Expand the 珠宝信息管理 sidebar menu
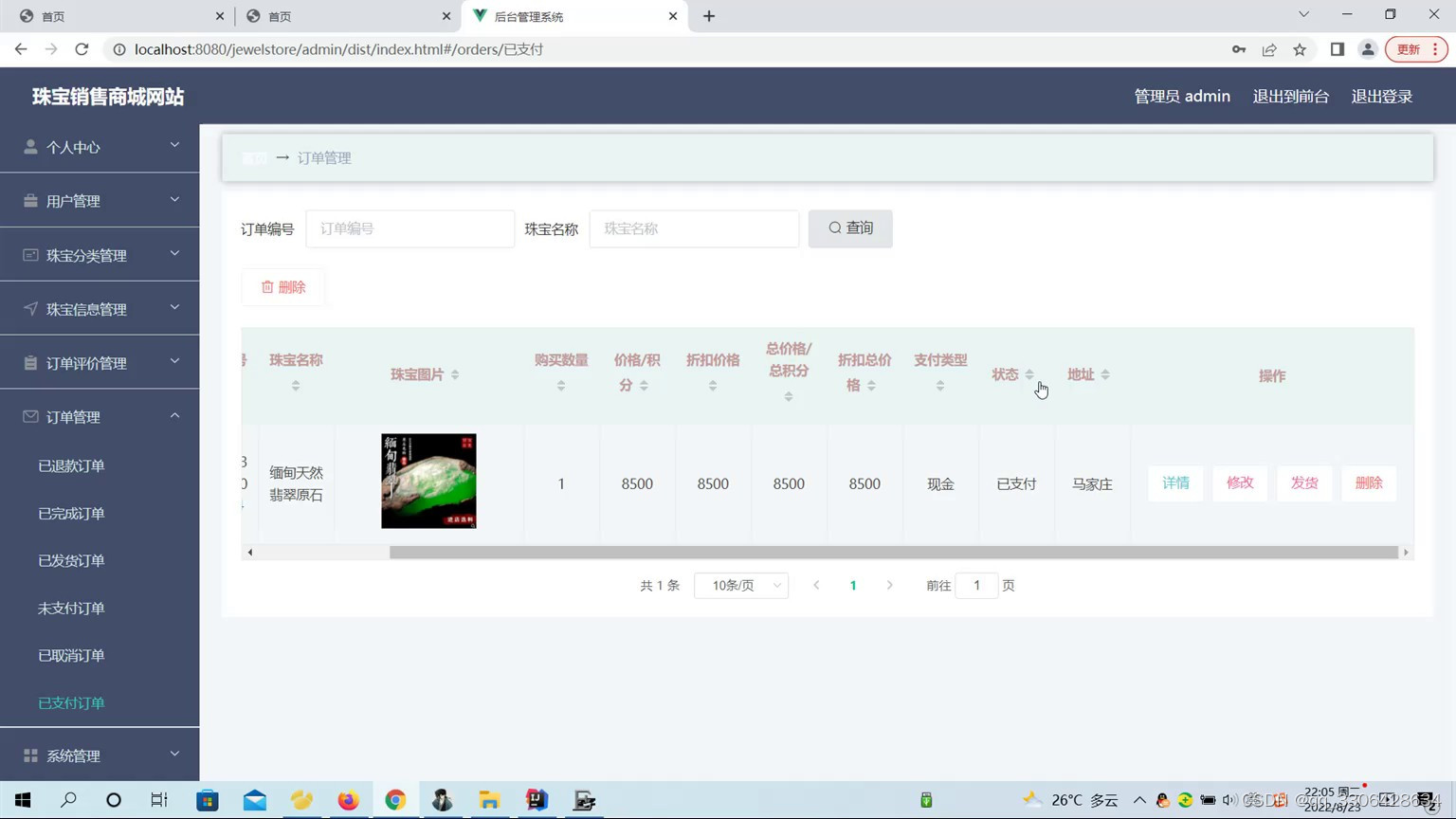 click(x=100, y=309)
